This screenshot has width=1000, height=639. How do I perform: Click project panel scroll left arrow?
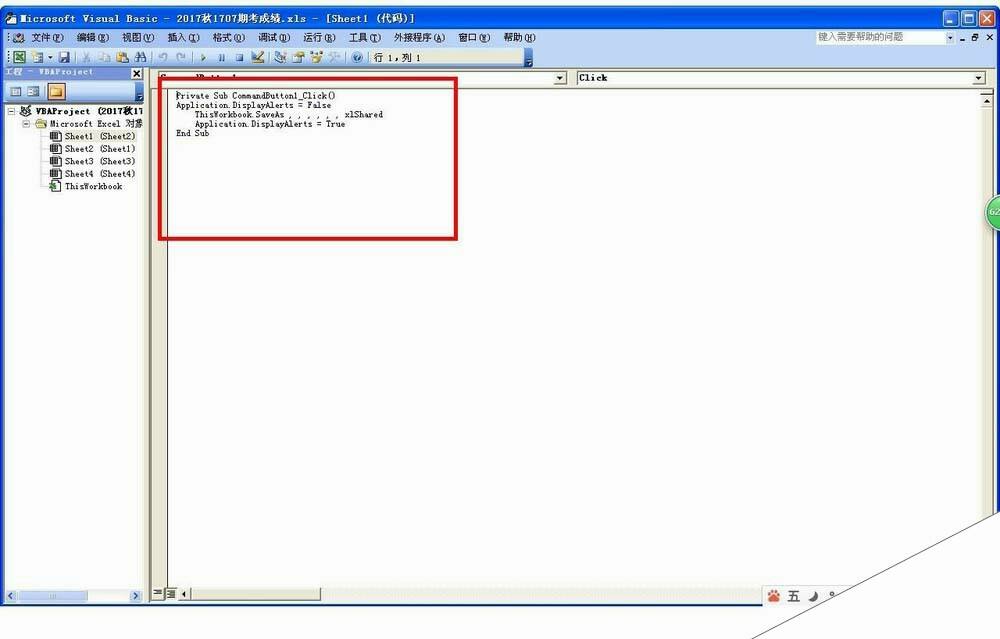[x=10, y=596]
